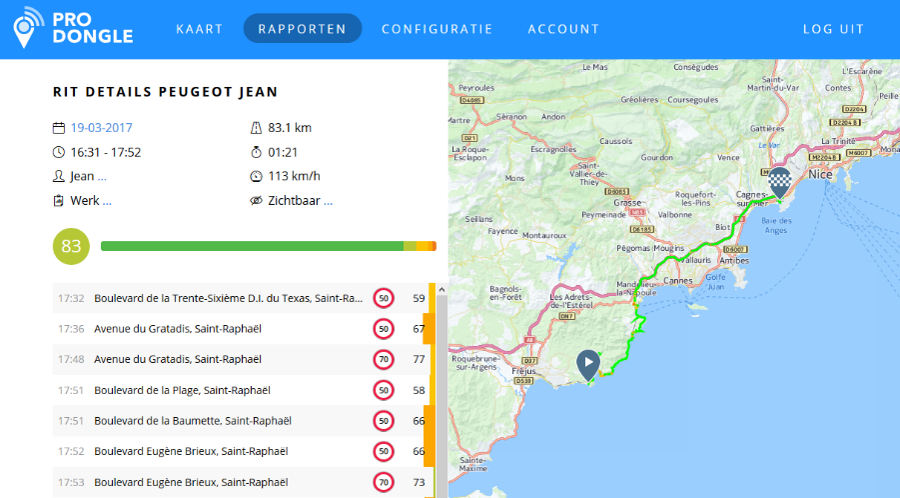Open the 19-03-2017 date link
Viewport: 900px width, 498px height.
pyautogui.click(x=101, y=128)
